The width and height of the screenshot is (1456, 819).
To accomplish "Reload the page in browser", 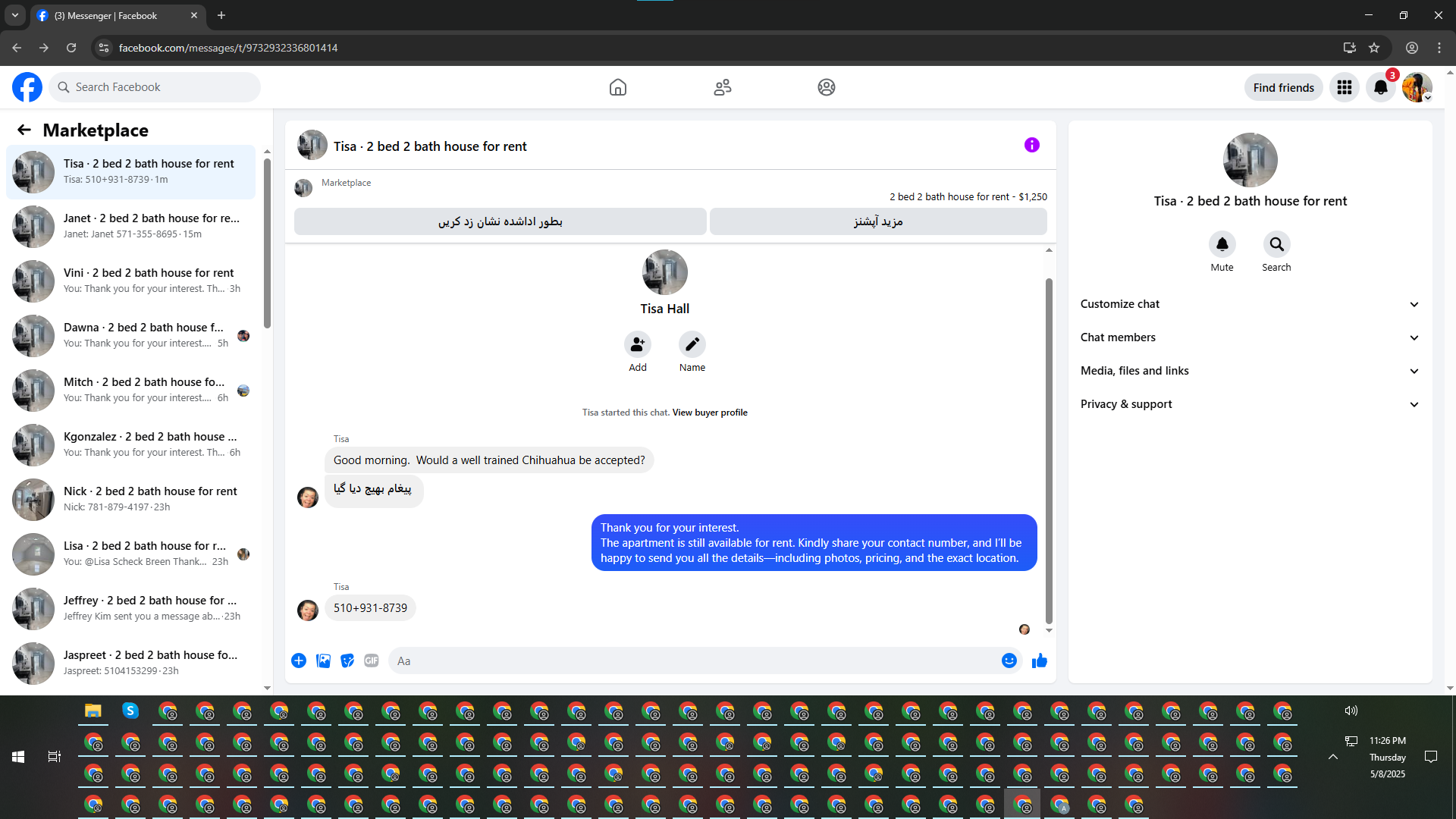I will coord(71,48).
